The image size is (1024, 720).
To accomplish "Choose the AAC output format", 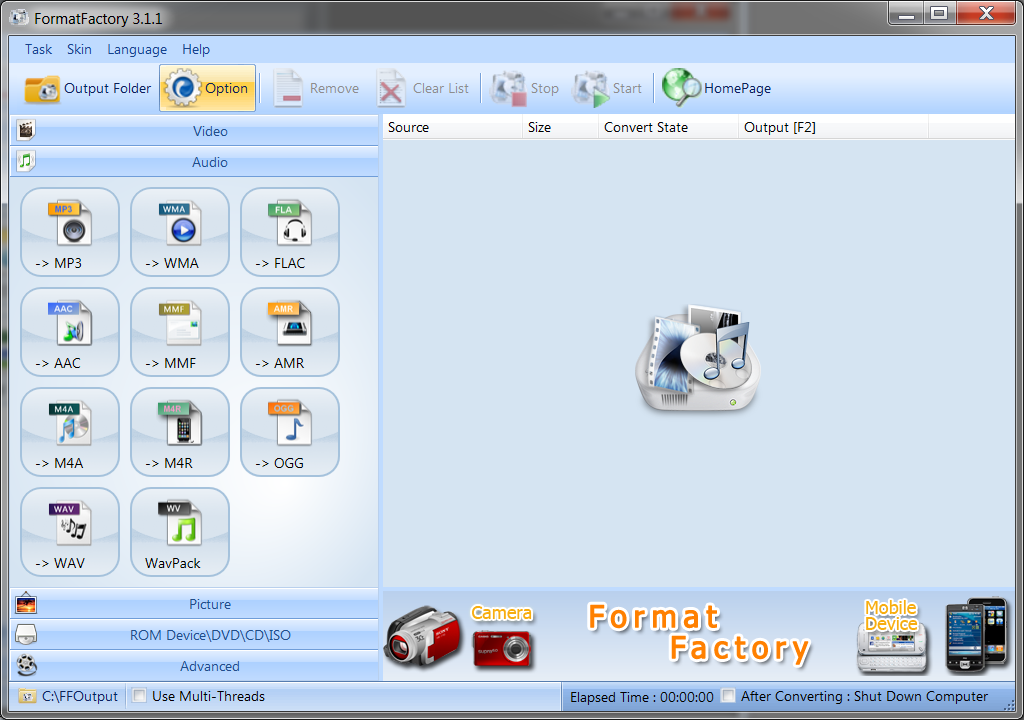I will point(69,332).
